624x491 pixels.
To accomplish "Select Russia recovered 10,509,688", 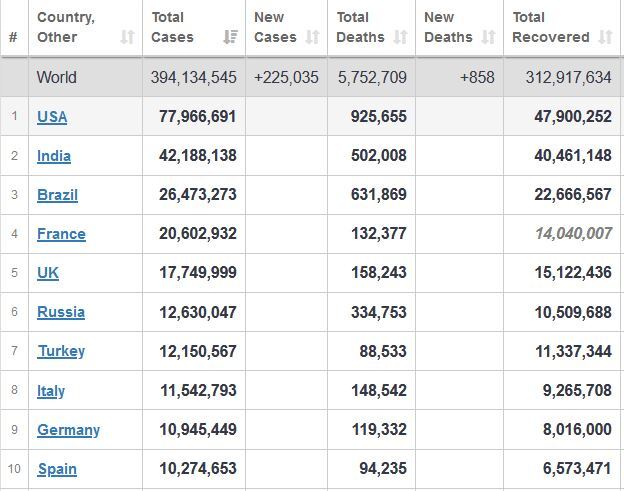I will [x=573, y=312].
